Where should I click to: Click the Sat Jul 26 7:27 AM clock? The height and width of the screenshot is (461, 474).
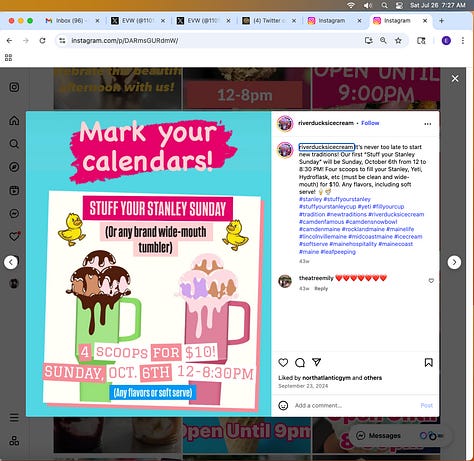tap(437, 5)
